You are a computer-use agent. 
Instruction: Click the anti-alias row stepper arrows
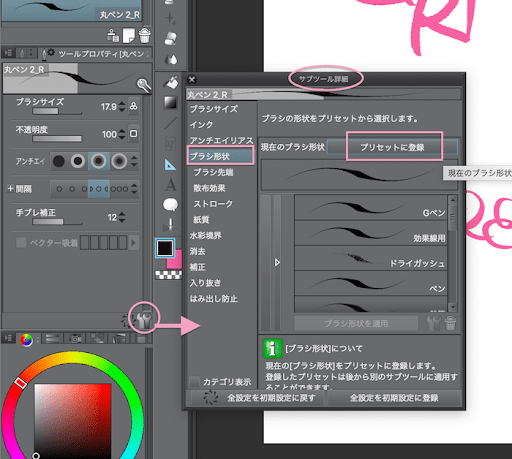(134, 161)
